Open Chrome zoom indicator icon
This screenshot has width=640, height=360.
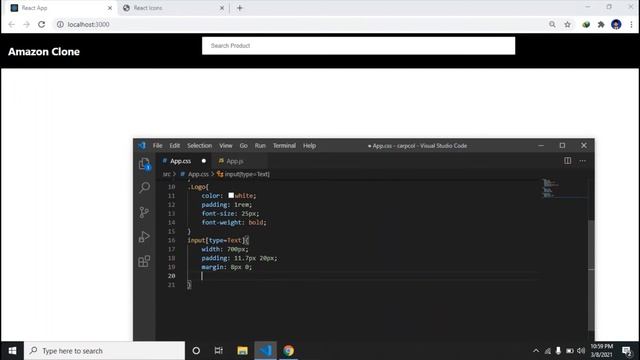coord(552,24)
